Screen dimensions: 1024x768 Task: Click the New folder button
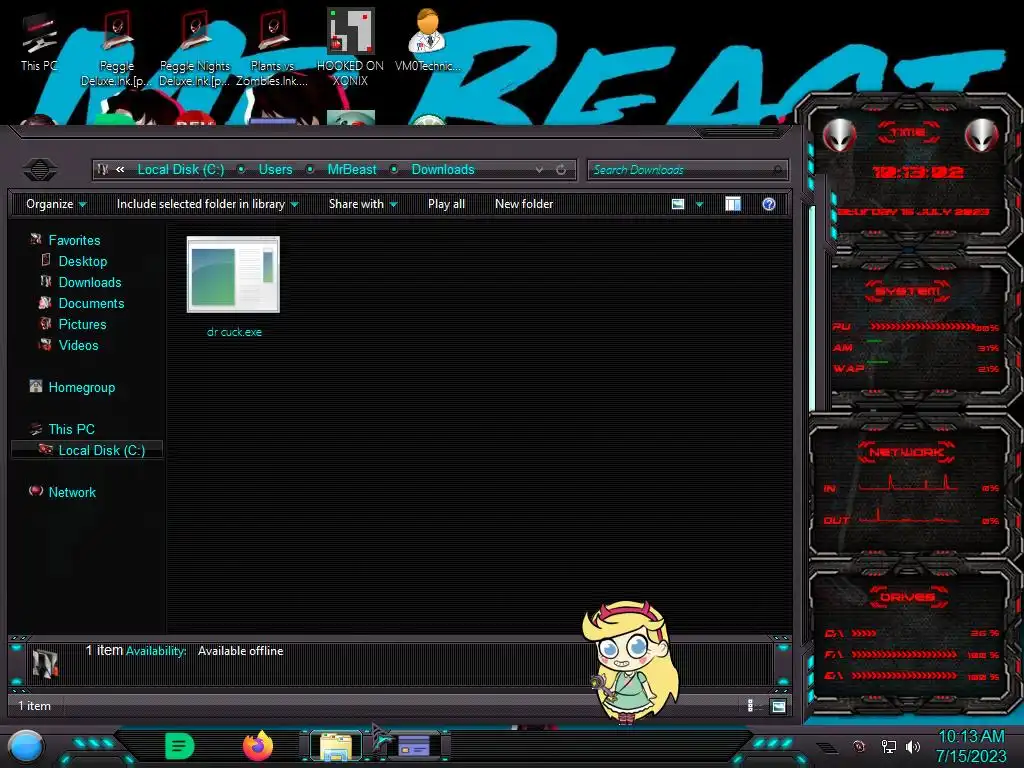pyautogui.click(x=524, y=204)
